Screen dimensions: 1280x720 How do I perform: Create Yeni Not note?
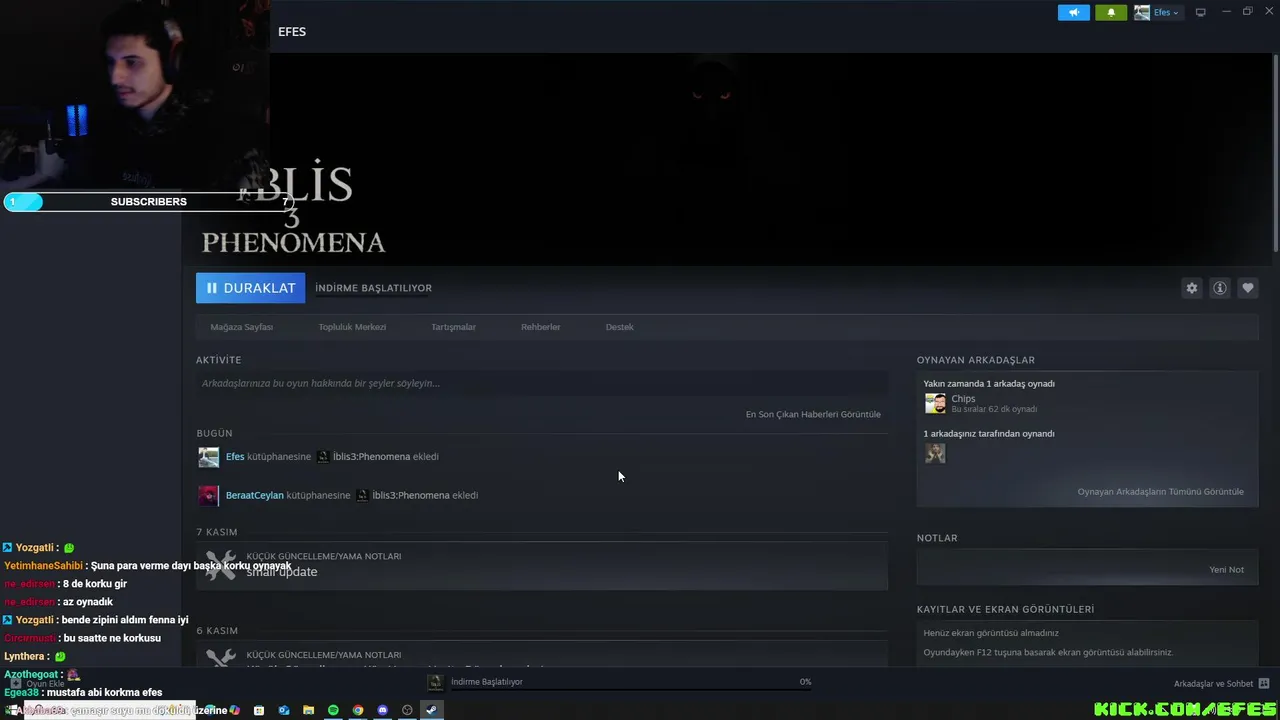point(1226,570)
